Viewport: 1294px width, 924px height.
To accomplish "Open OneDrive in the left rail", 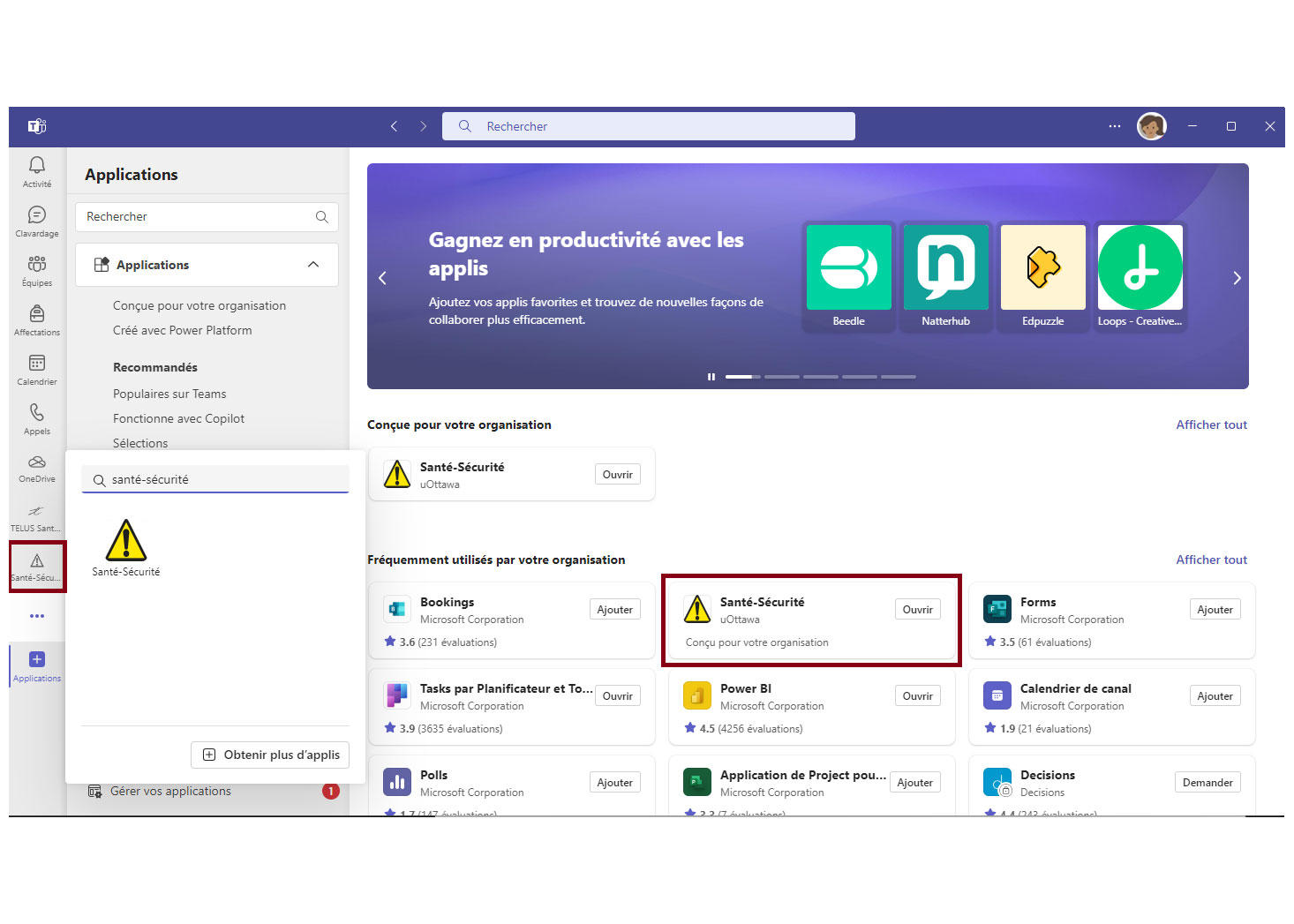I will 37,467.
